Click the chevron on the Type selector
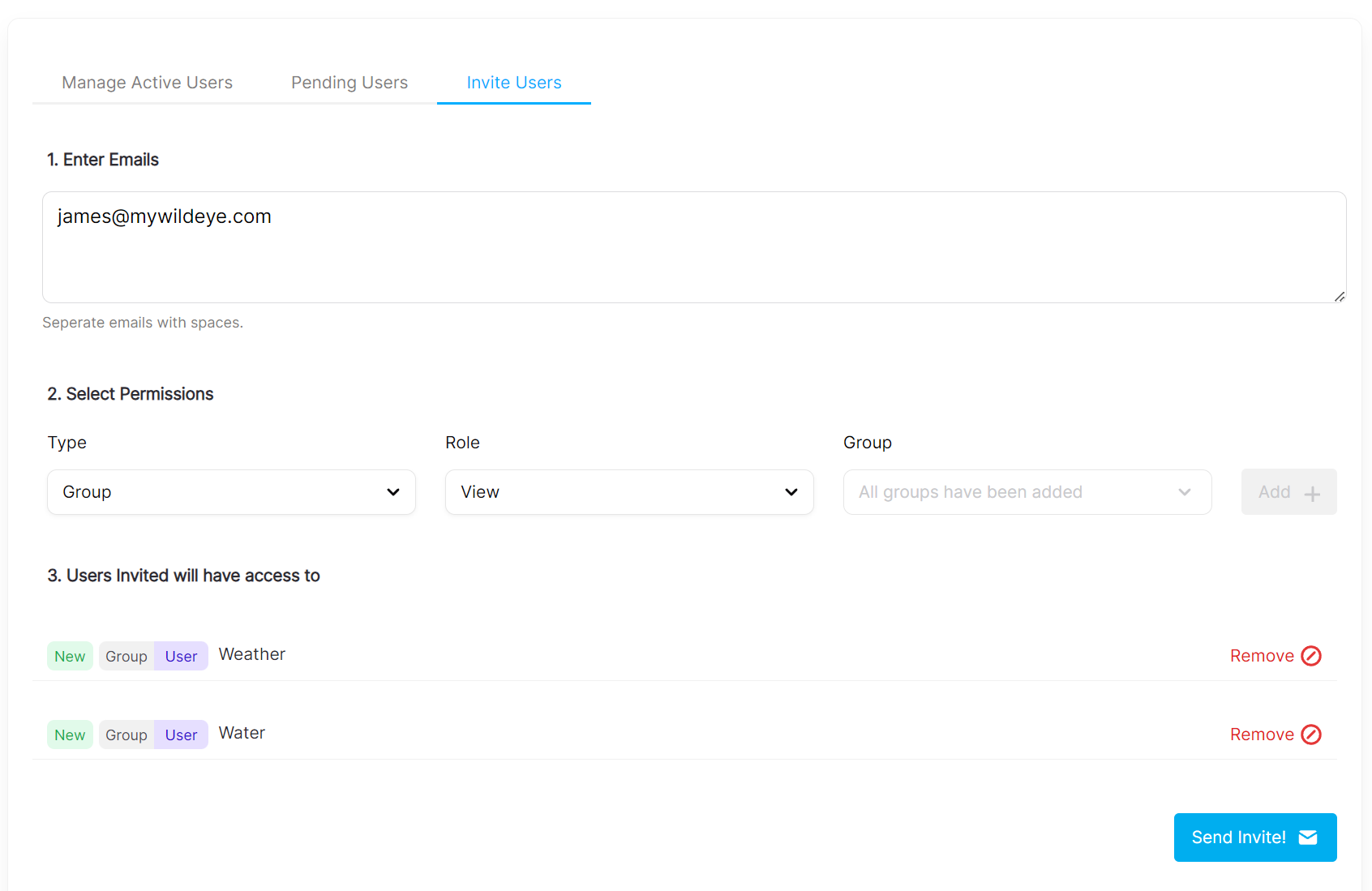Viewport: 1372px width, 891px height. (393, 492)
